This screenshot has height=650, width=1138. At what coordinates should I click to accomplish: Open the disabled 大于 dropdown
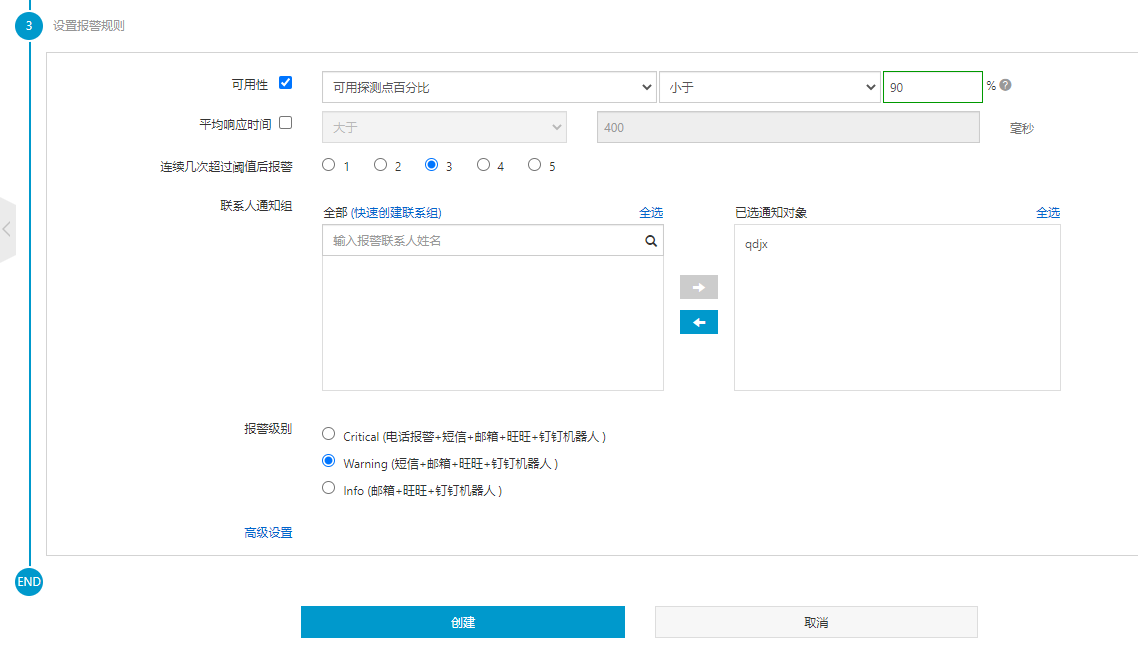pos(444,127)
